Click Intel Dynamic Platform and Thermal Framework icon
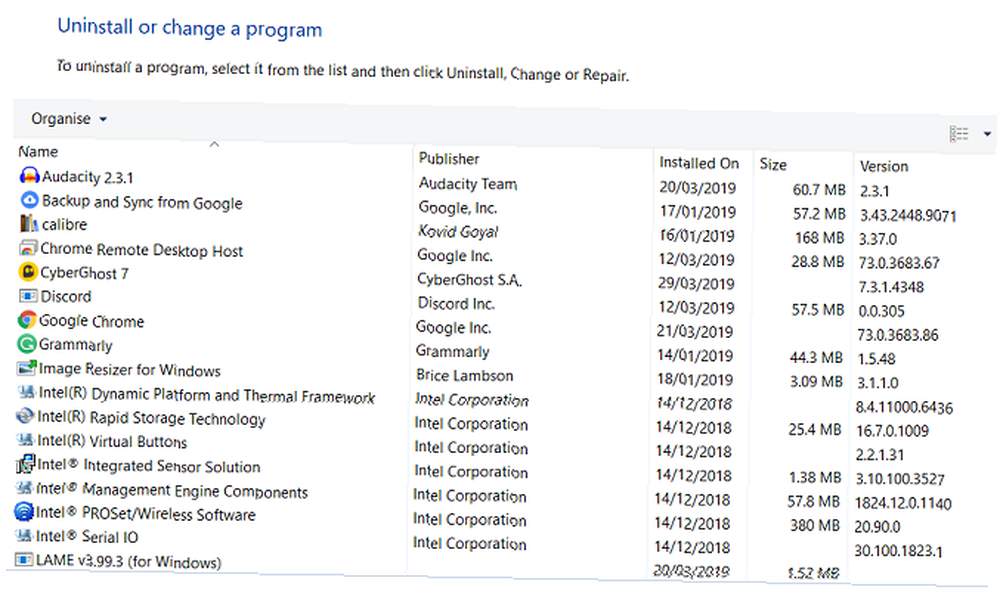Image resolution: width=1000 pixels, height=590 pixels. (x=26, y=392)
